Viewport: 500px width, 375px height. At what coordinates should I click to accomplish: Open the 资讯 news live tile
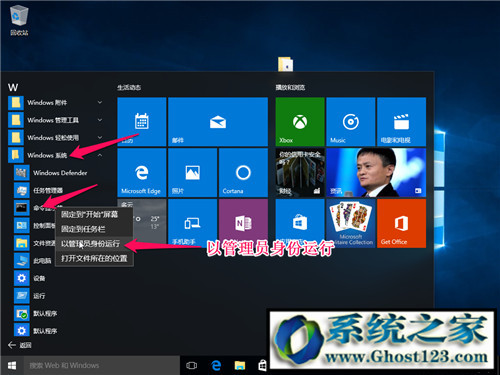pyautogui.click(x=376, y=173)
